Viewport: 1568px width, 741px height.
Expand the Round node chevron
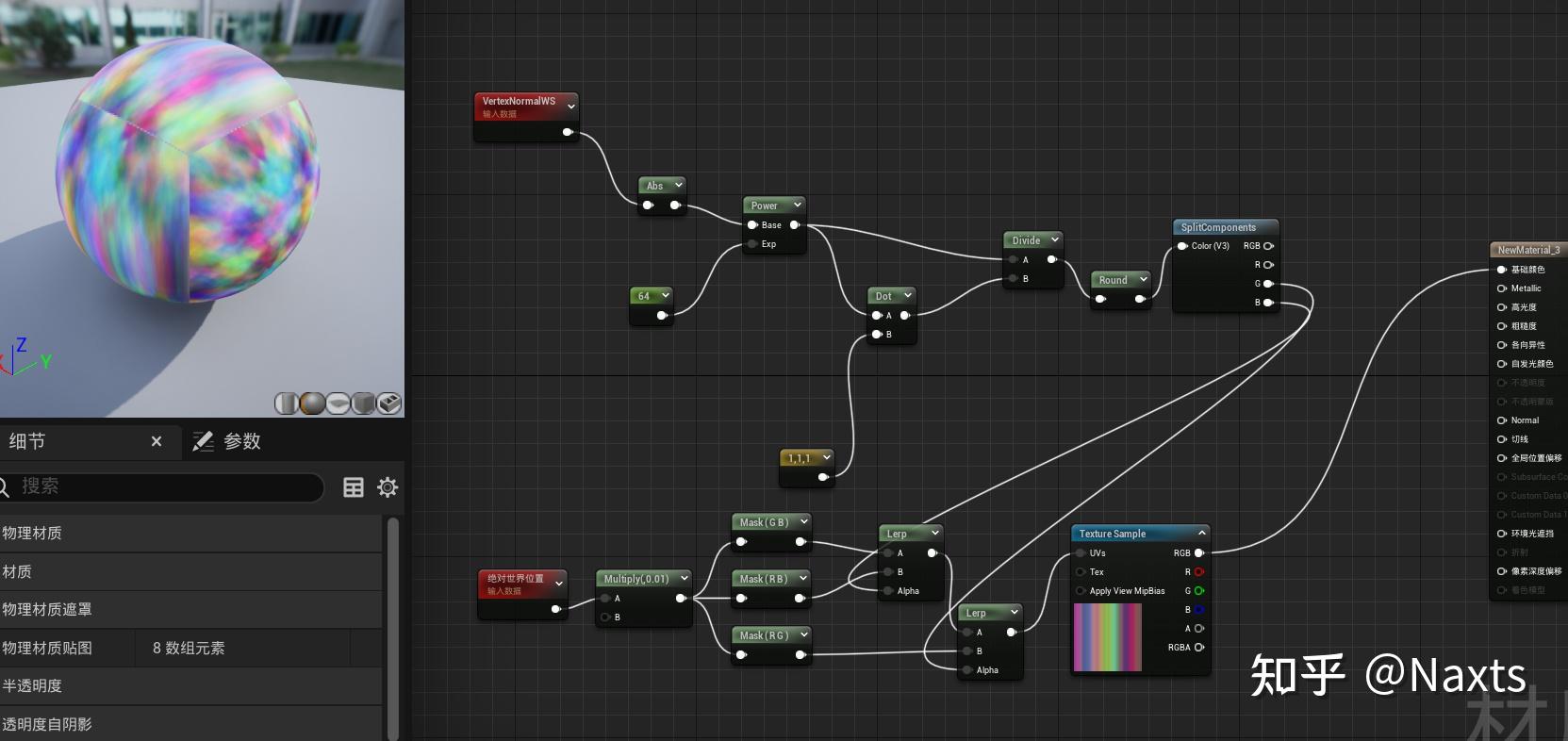click(x=1143, y=279)
